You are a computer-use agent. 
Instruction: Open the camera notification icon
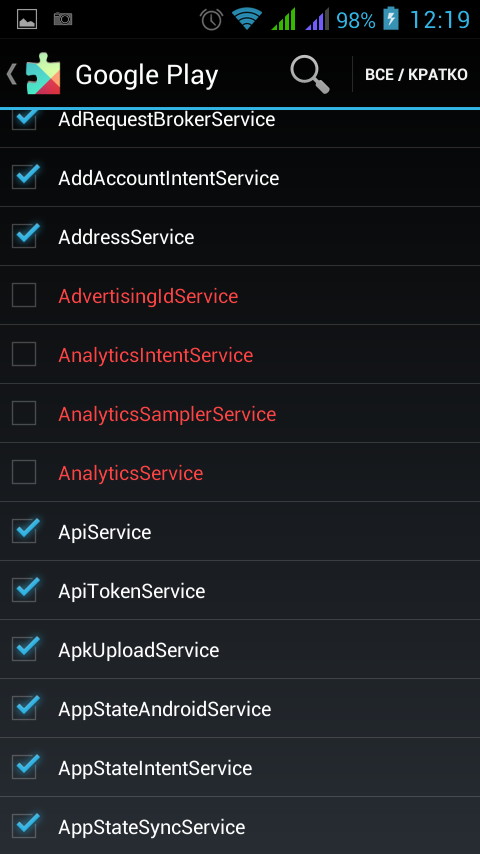click(x=63, y=19)
